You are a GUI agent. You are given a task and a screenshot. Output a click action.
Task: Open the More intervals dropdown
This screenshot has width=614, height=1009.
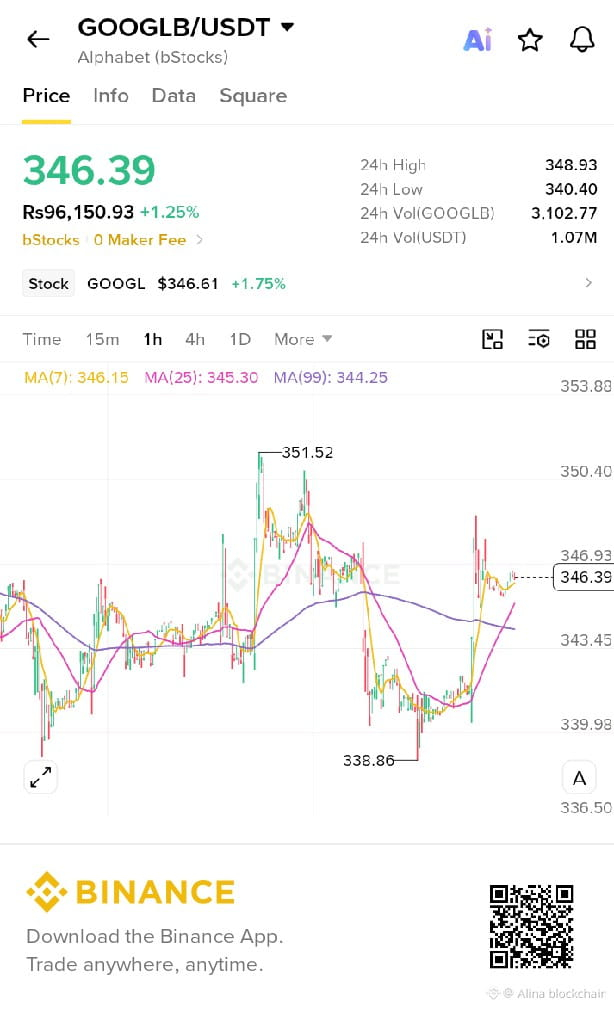point(302,339)
